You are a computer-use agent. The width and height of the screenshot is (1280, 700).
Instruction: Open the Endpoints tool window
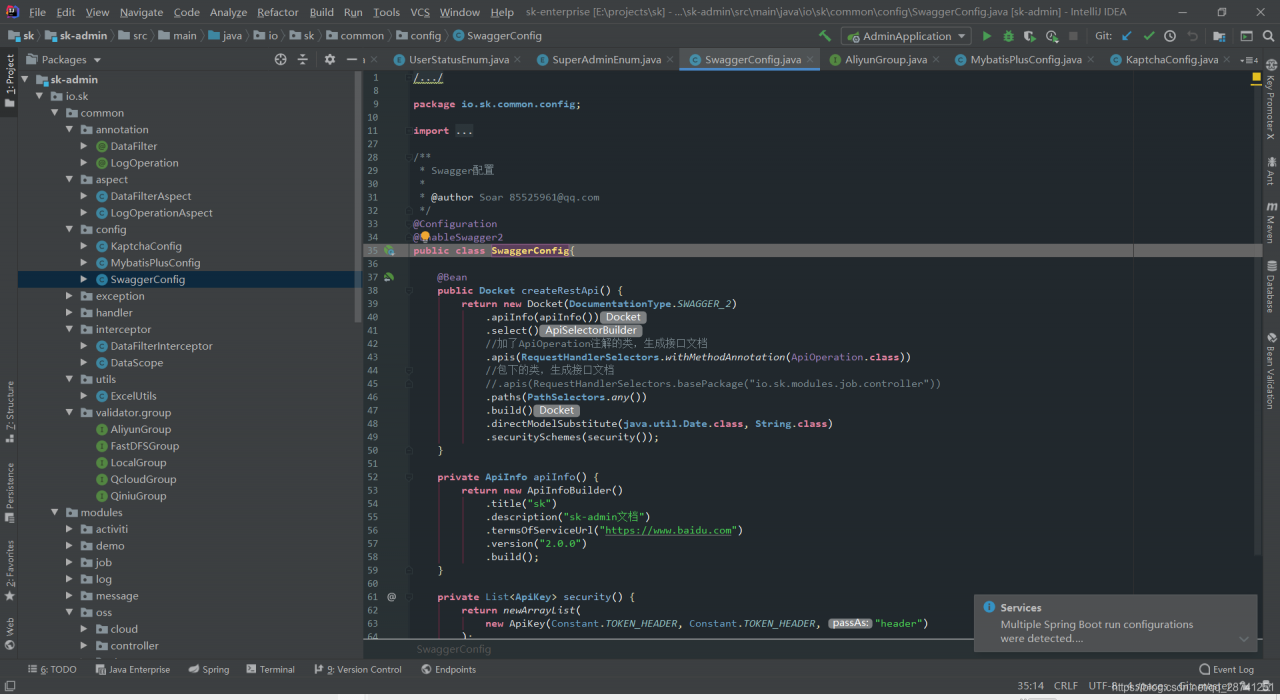point(448,669)
